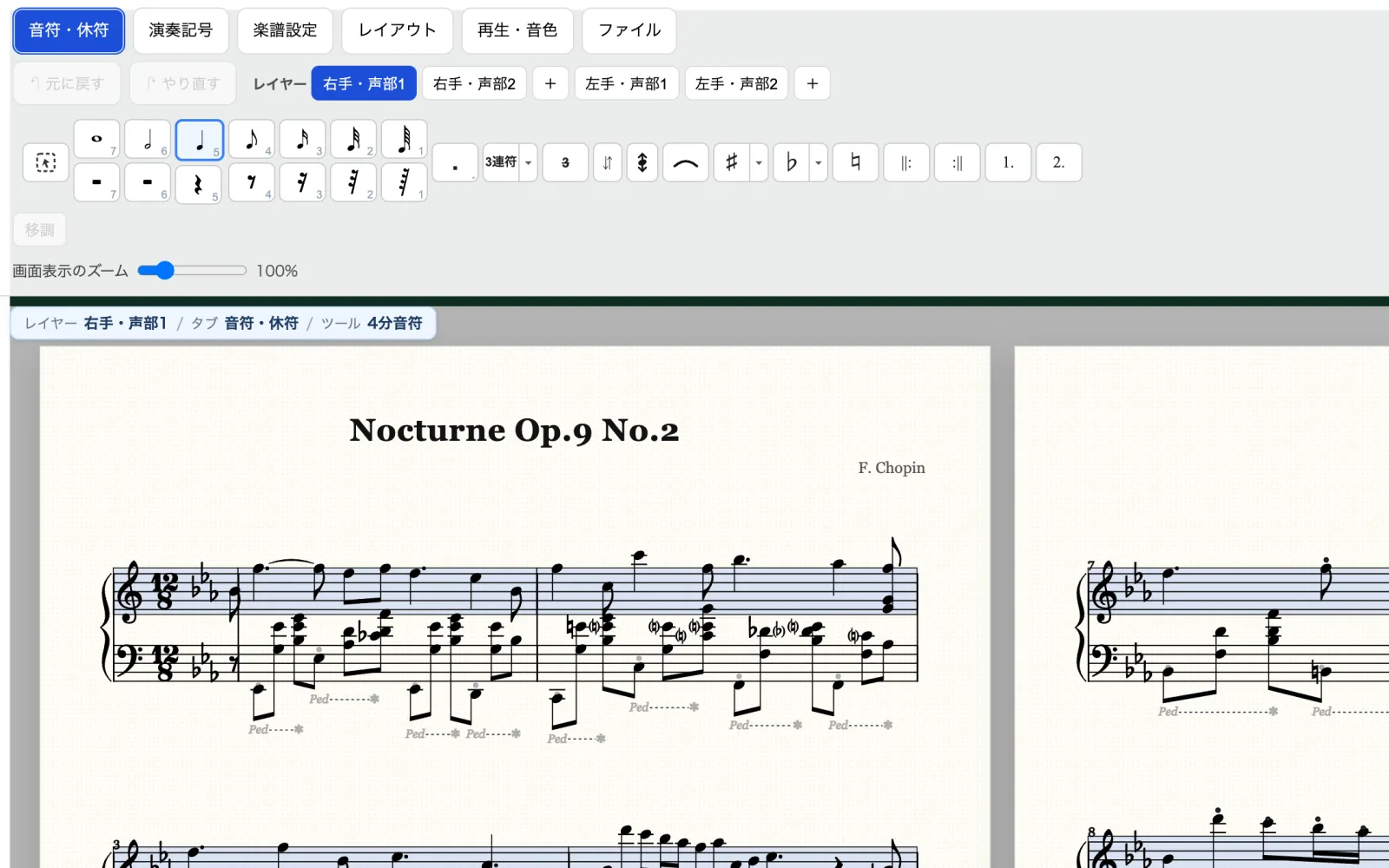Image resolution: width=1389 pixels, height=868 pixels.
Task: Select the sixteenth note tool
Action: pyautogui.click(x=302, y=139)
